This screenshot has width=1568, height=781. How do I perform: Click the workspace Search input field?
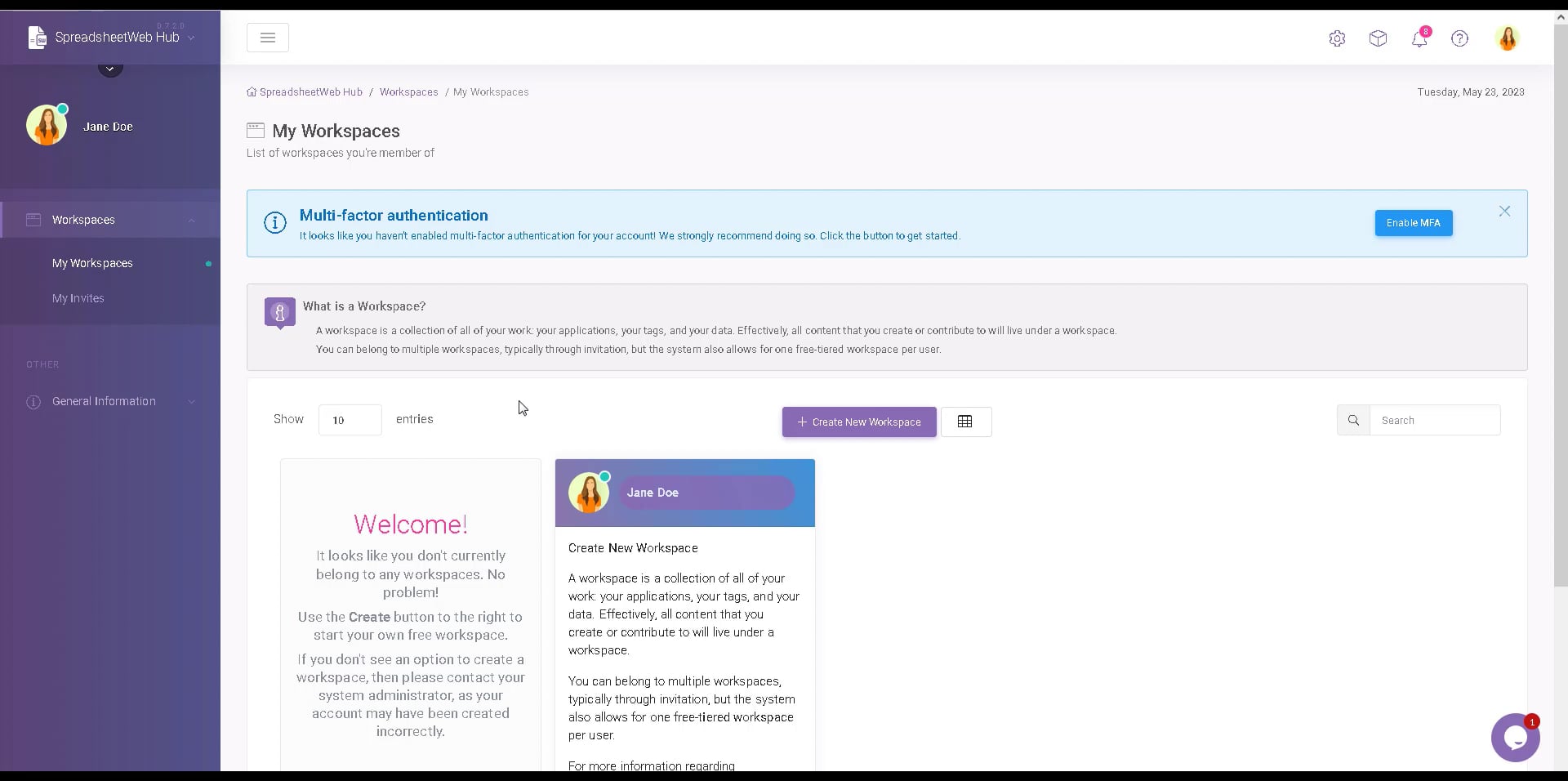[x=1435, y=420]
